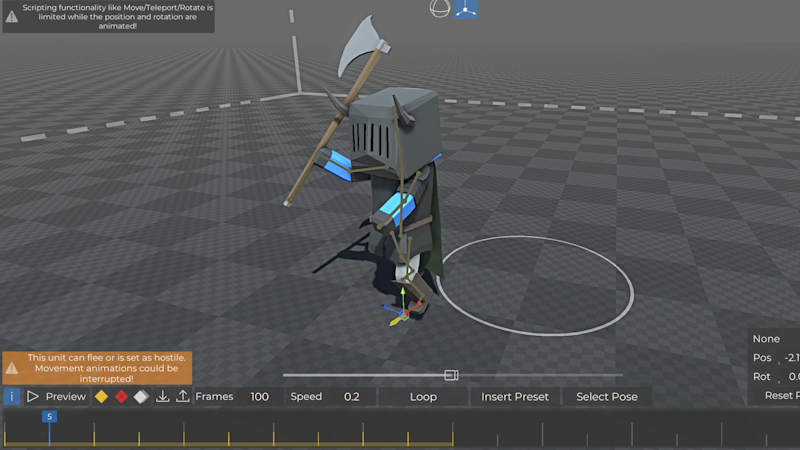The width and height of the screenshot is (800, 450).
Task: Toggle the blue info button
Action: [x=12, y=397]
